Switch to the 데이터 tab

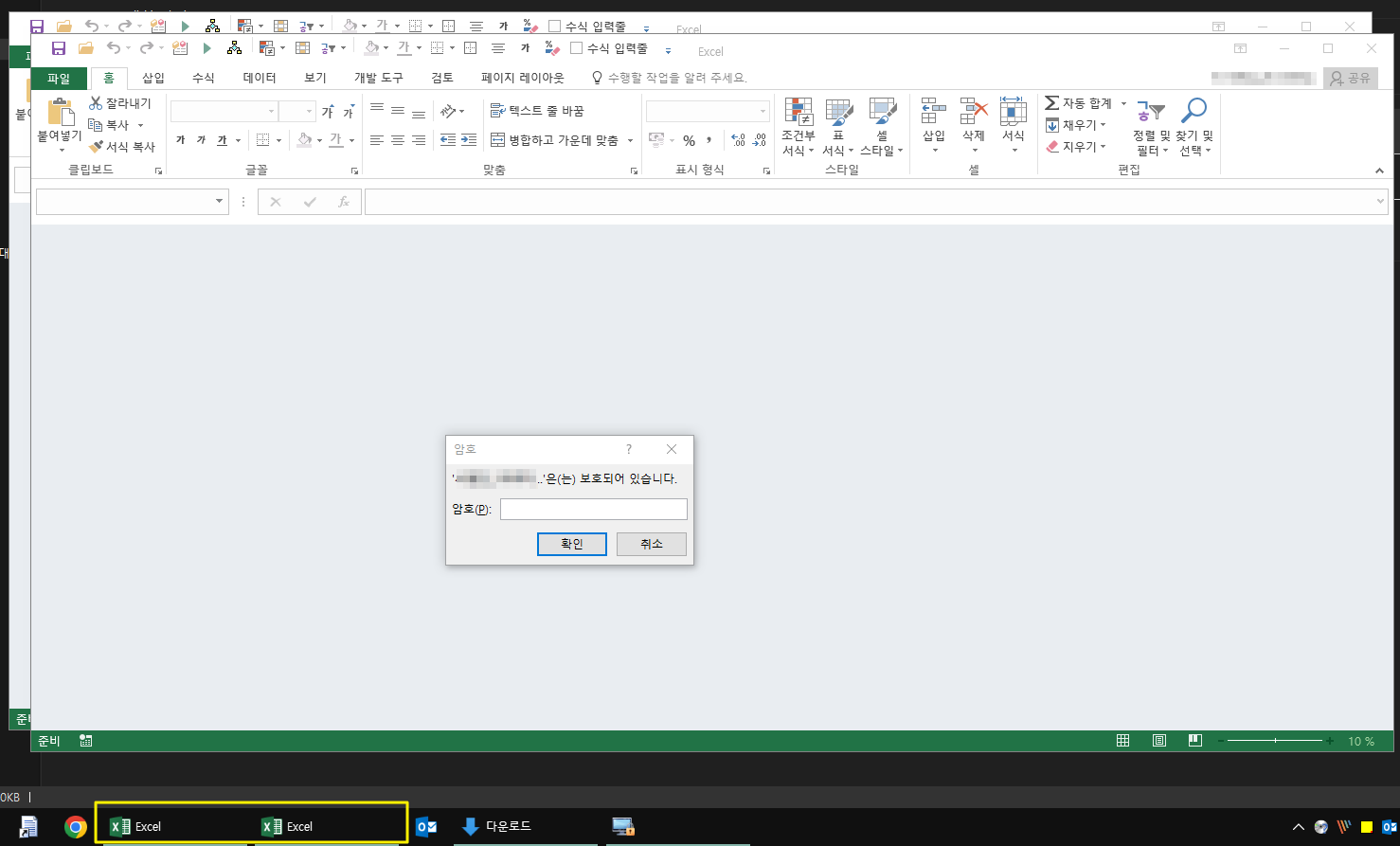[x=260, y=78]
